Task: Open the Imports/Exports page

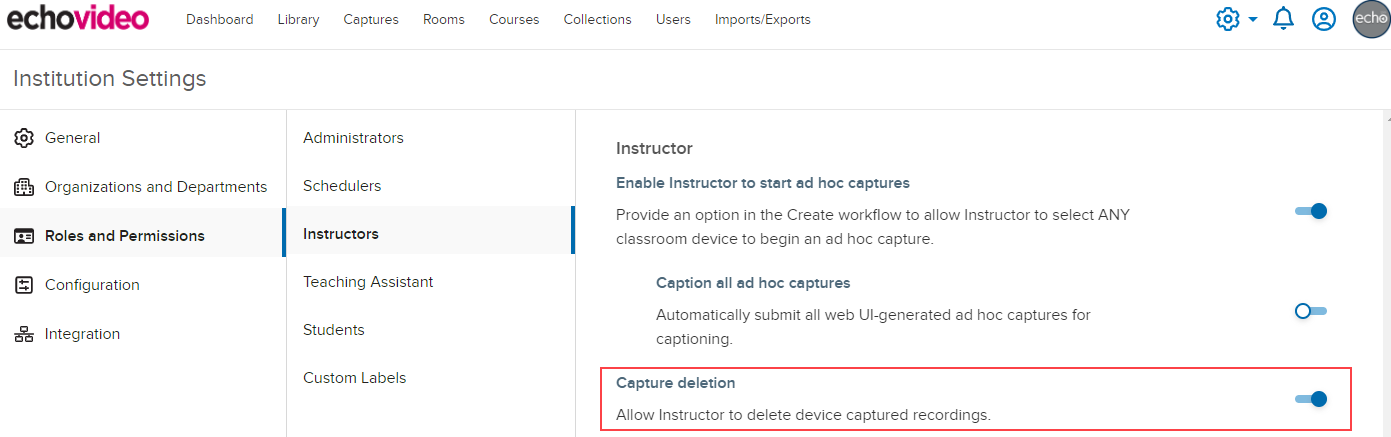Action: (x=762, y=20)
